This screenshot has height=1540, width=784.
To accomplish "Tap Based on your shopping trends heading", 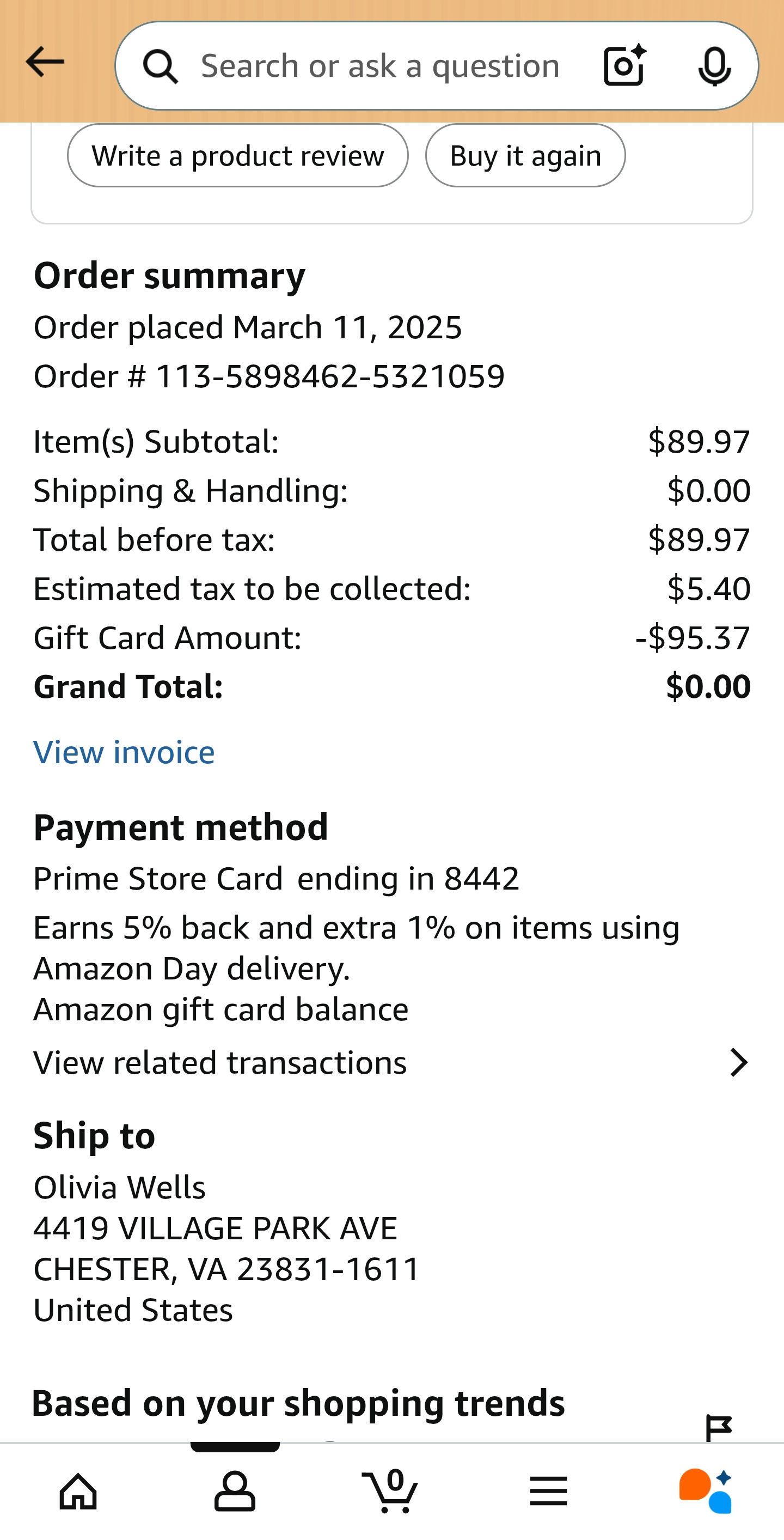I will (x=298, y=1403).
